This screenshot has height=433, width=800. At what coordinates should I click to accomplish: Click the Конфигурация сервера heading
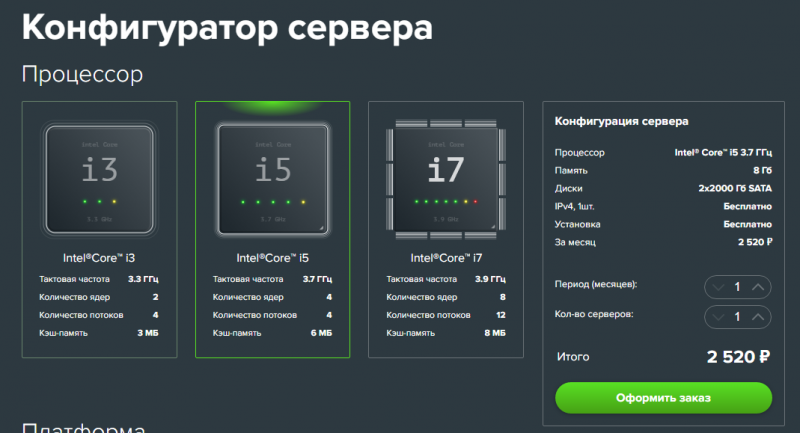coord(621,121)
